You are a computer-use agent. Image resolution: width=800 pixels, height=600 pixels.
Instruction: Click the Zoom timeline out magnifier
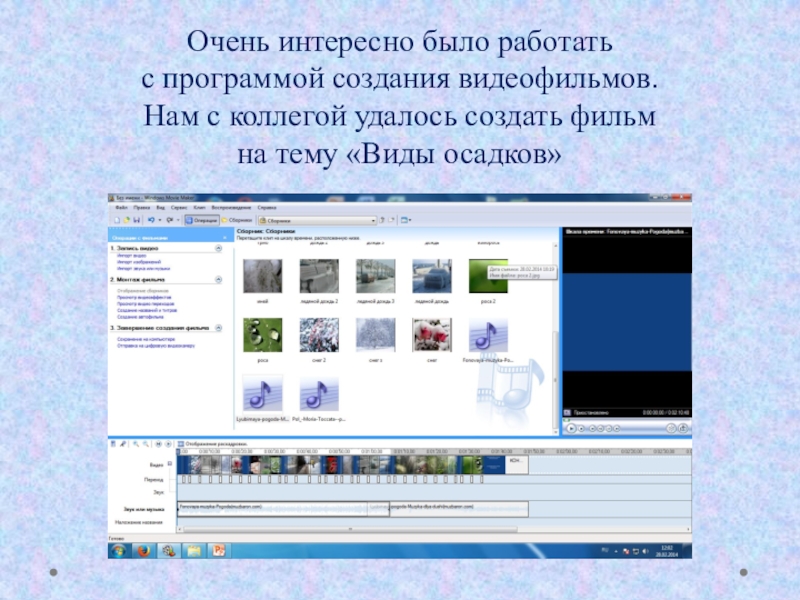[146, 444]
